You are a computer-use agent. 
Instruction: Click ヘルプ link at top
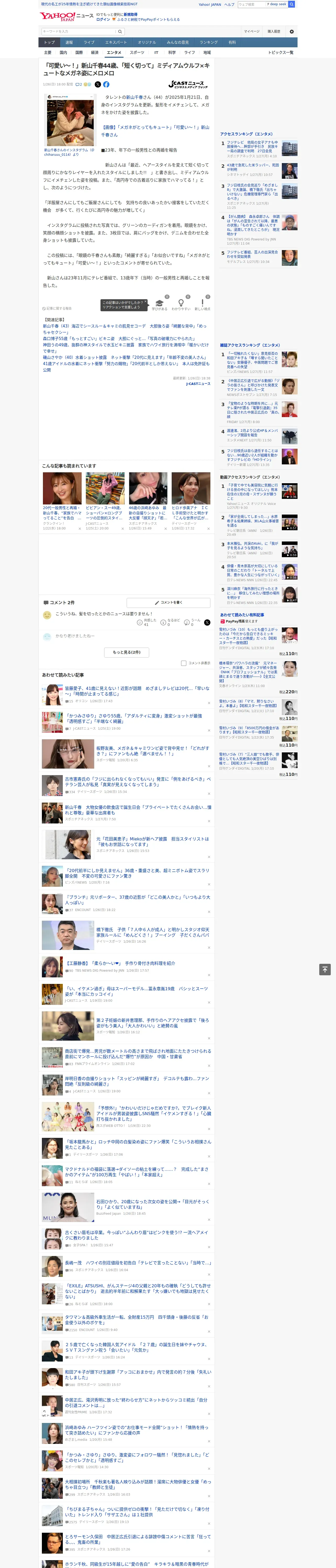pyautogui.click(x=229, y=4)
